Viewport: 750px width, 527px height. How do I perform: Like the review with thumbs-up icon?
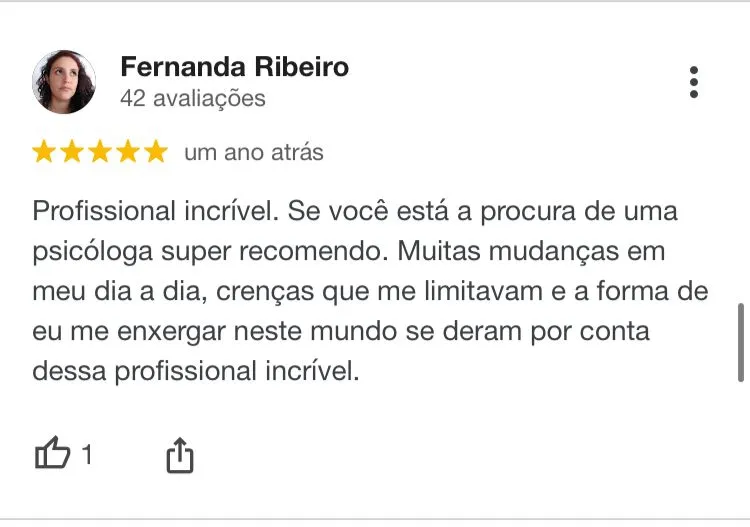click(53, 455)
